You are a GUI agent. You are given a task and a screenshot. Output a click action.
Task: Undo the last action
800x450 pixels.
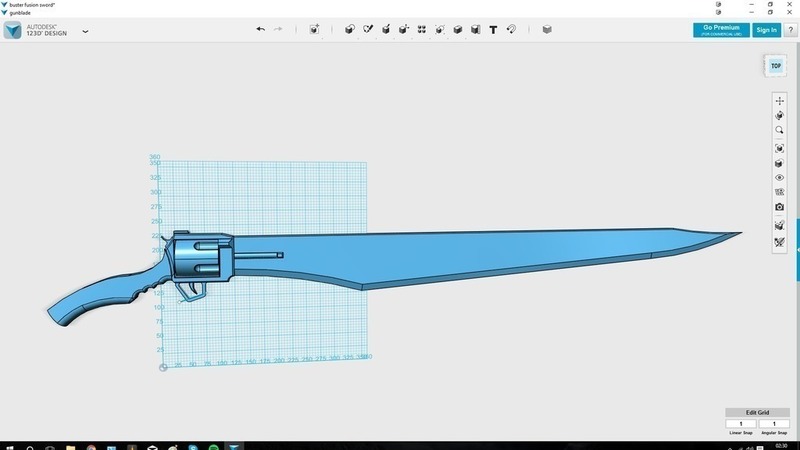tap(261, 29)
